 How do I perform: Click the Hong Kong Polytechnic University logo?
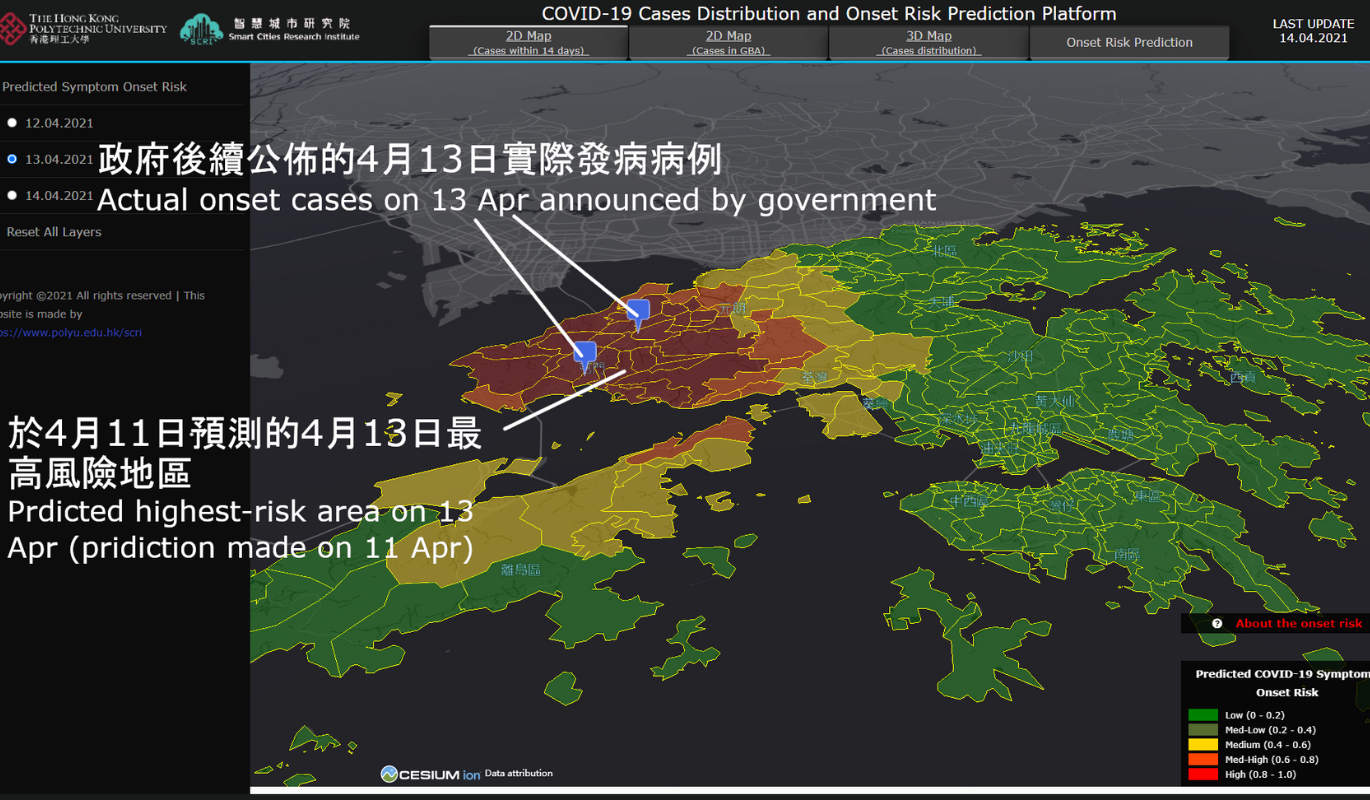[x=84, y=29]
